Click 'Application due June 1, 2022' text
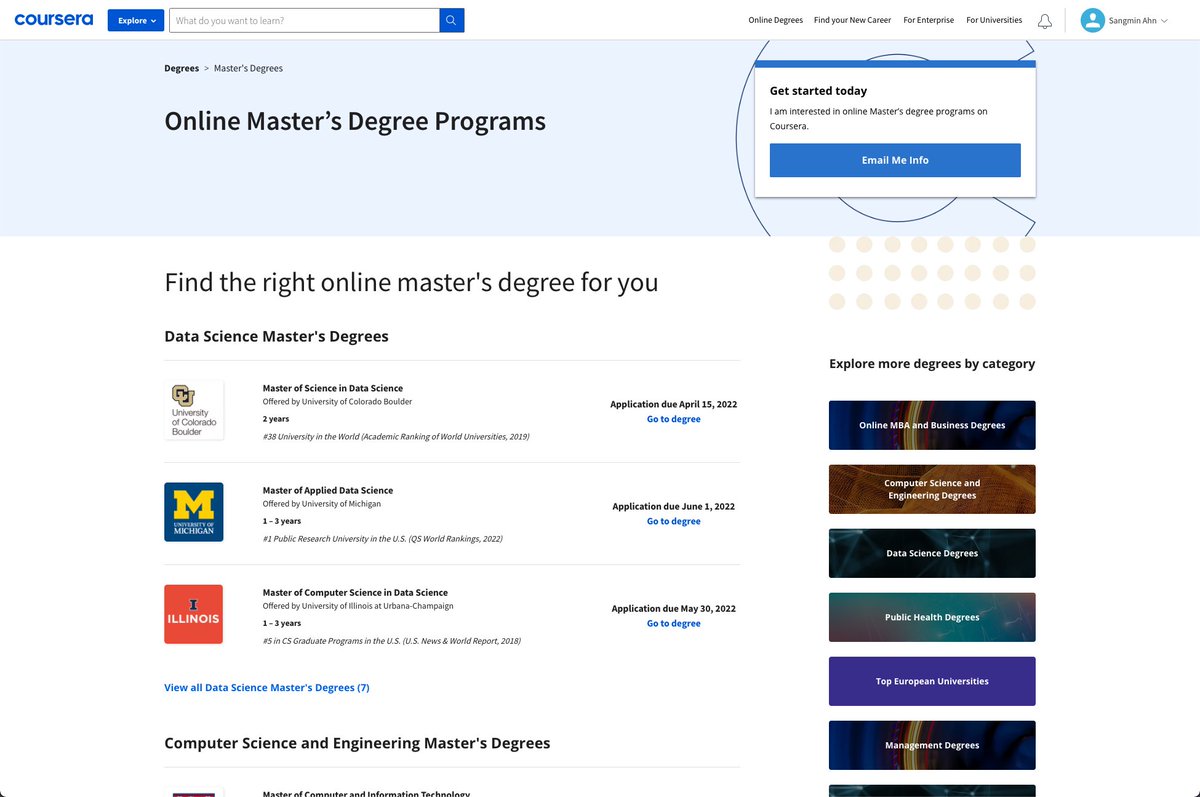This screenshot has height=797, width=1200. pos(673,506)
